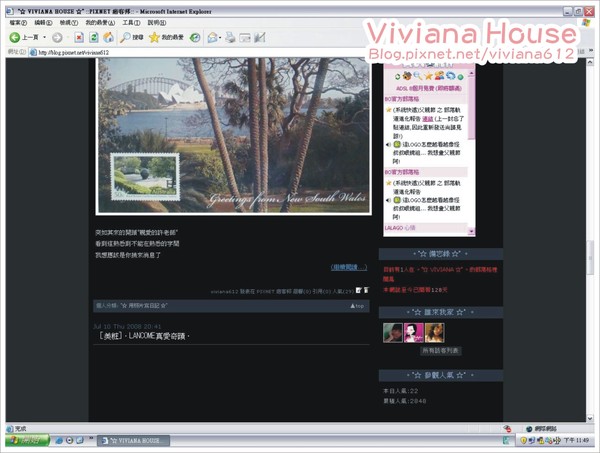Open the 我的最愛(A) Favorites menu
Screen dimensions: 600x453
[x=100, y=23]
